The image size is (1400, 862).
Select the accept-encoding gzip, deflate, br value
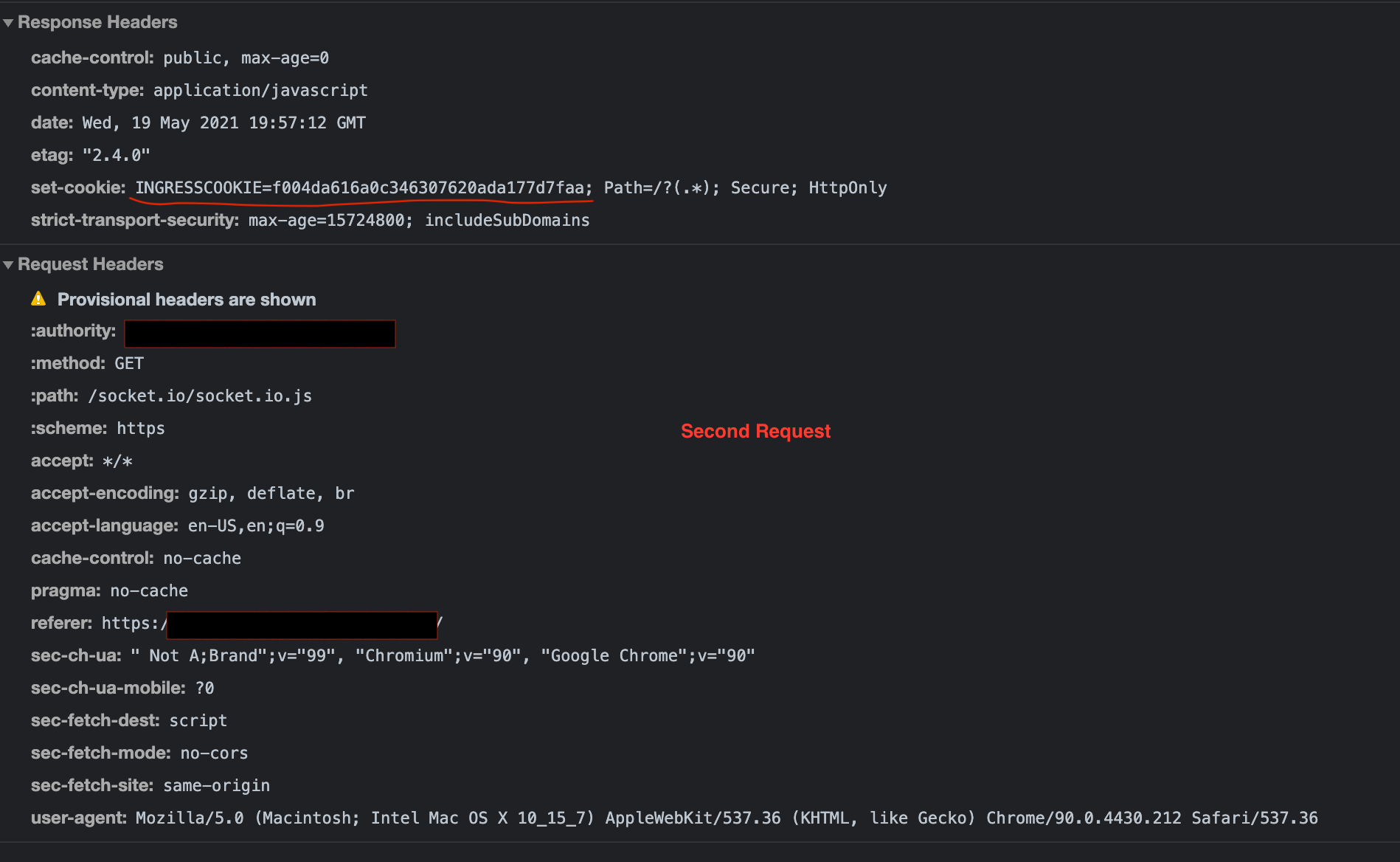[x=271, y=494]
